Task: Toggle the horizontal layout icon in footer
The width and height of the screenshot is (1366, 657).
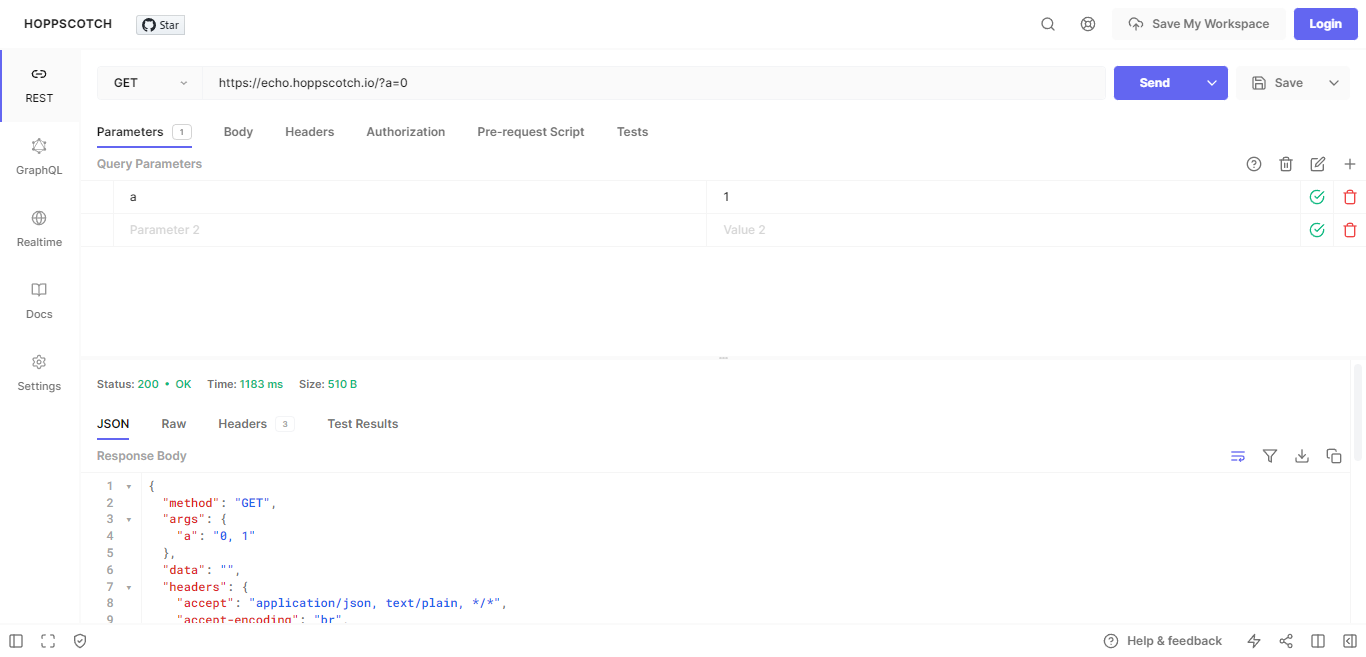Action: tap(1318, 641)
